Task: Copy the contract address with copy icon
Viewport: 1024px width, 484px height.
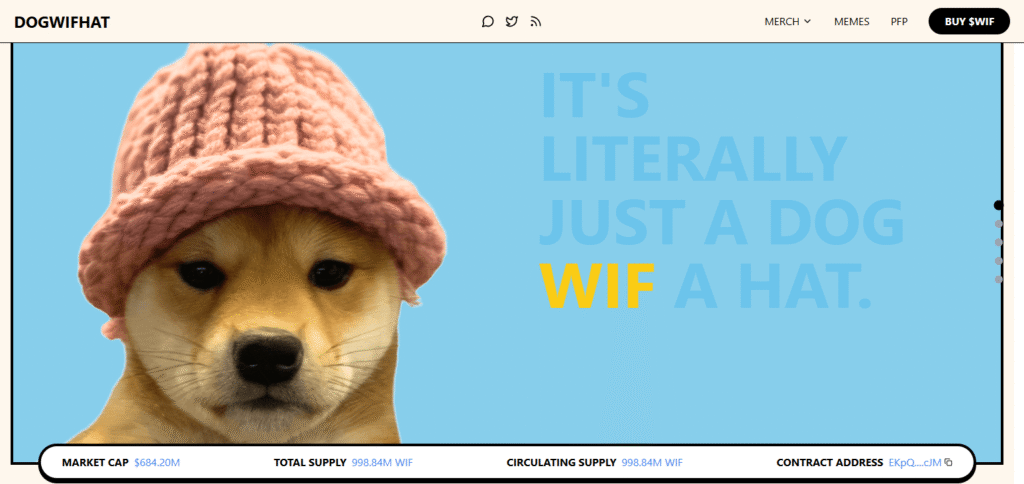Action: 948,462
